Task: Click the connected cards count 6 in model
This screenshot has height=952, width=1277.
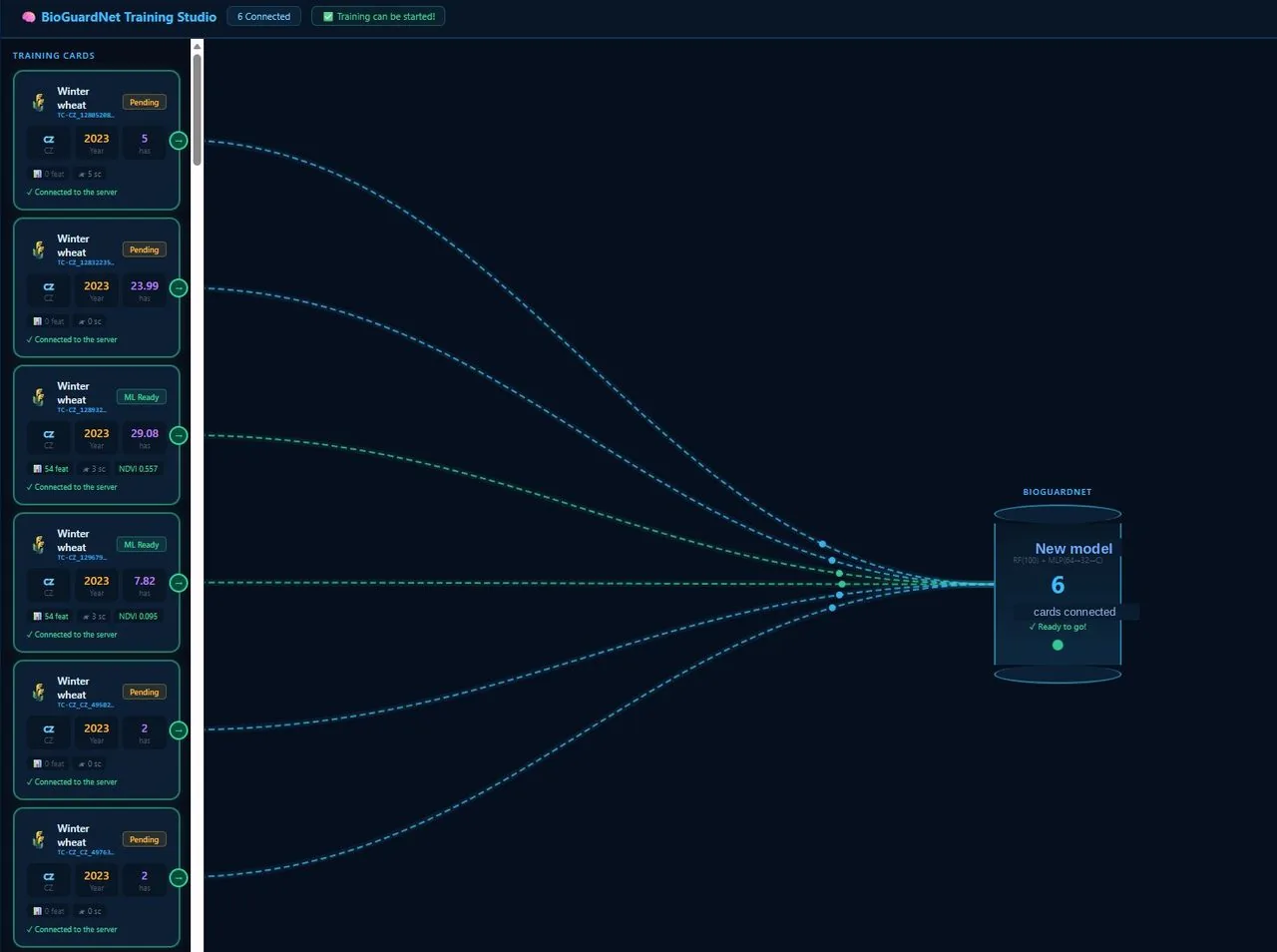Action: 1058,585
